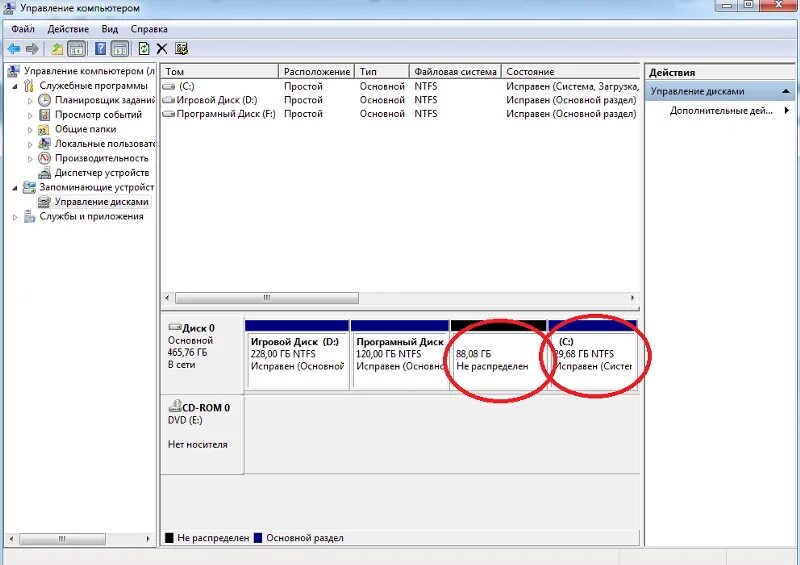Screen dimensions: 800x565
Task: Click the Производительность gauge icon
Action: pyautogui.click(x=44, y=158)
